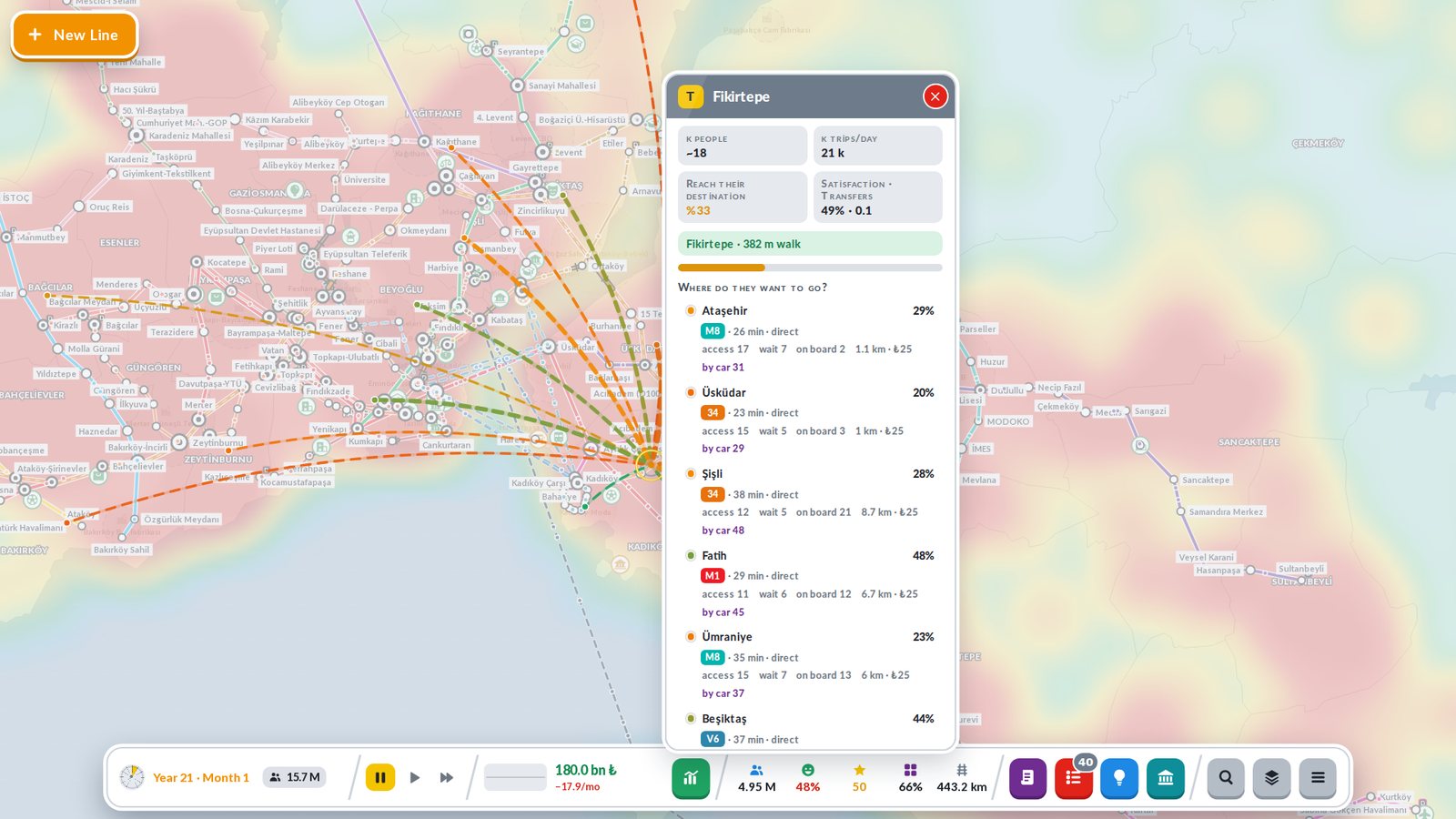The width and height of the screenshot is (1456, 819).
Task: Select the Ataşehir destination row
Action: (810, 339)
